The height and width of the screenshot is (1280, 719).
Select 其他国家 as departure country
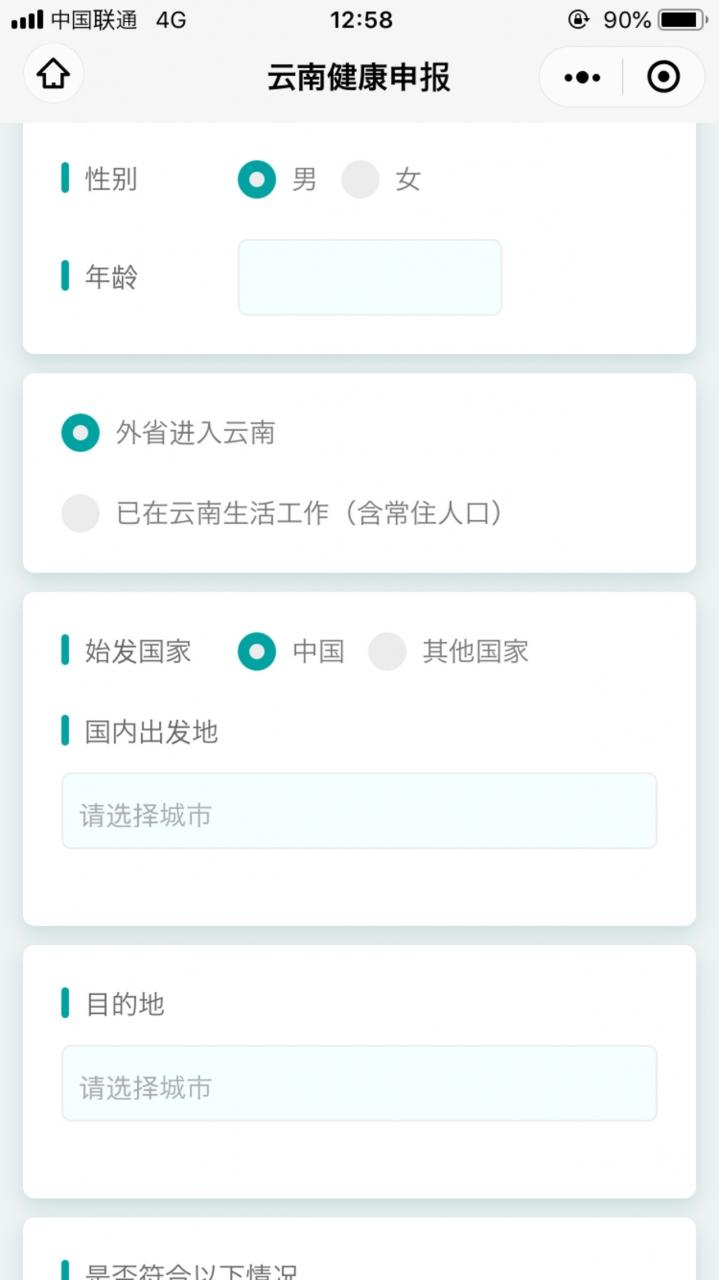pos(387,652)
